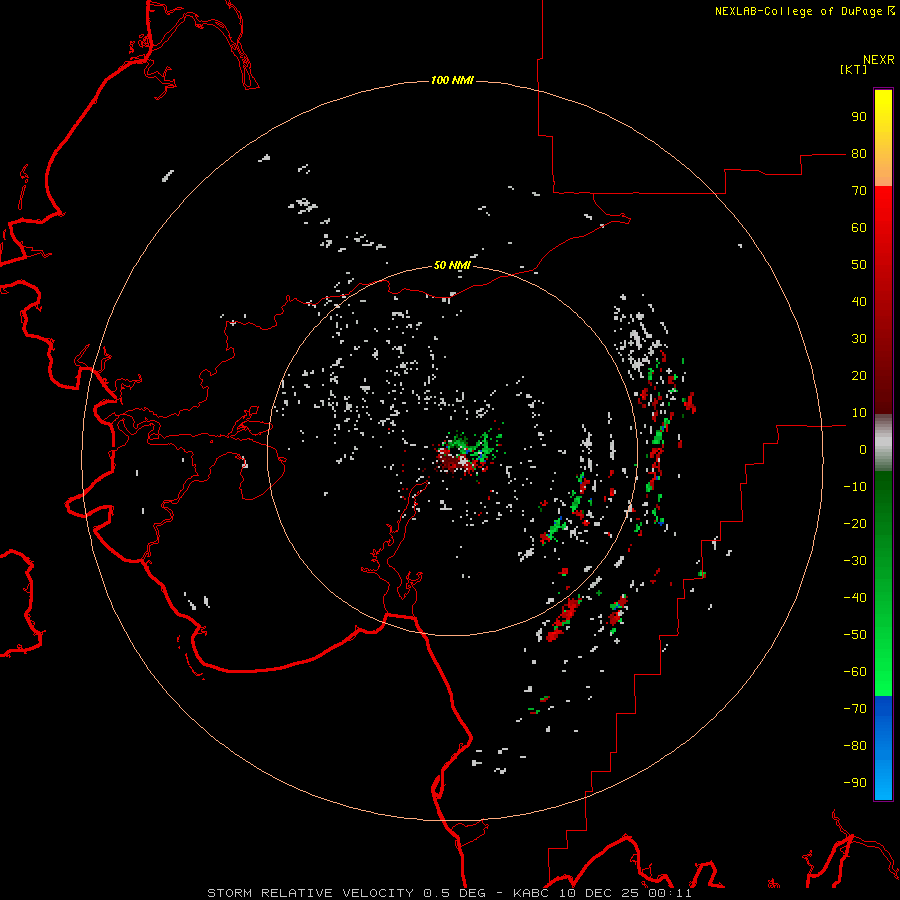The height and width of the screenshot is (900, 900).
Task: Click the -80 value on velocity scale
Action: pos(855,746)
